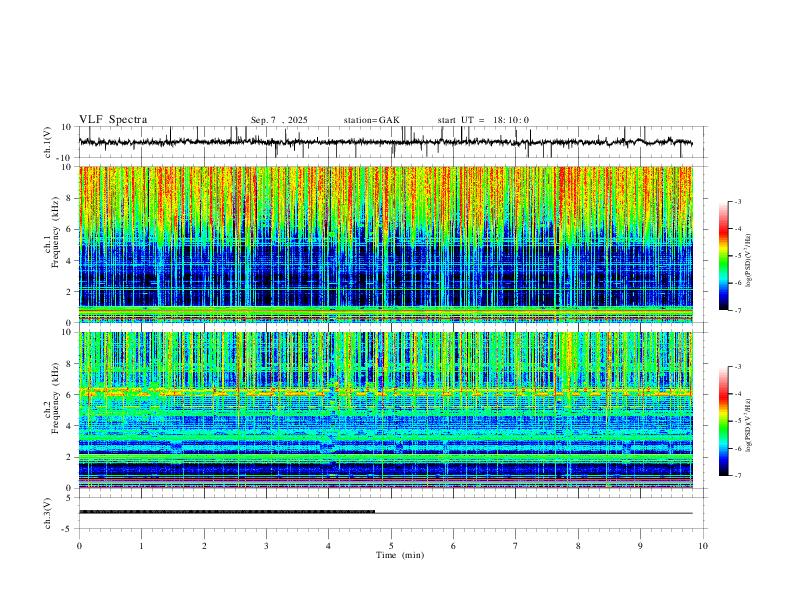Click the "5" tick on the time axis

[391, 546]
